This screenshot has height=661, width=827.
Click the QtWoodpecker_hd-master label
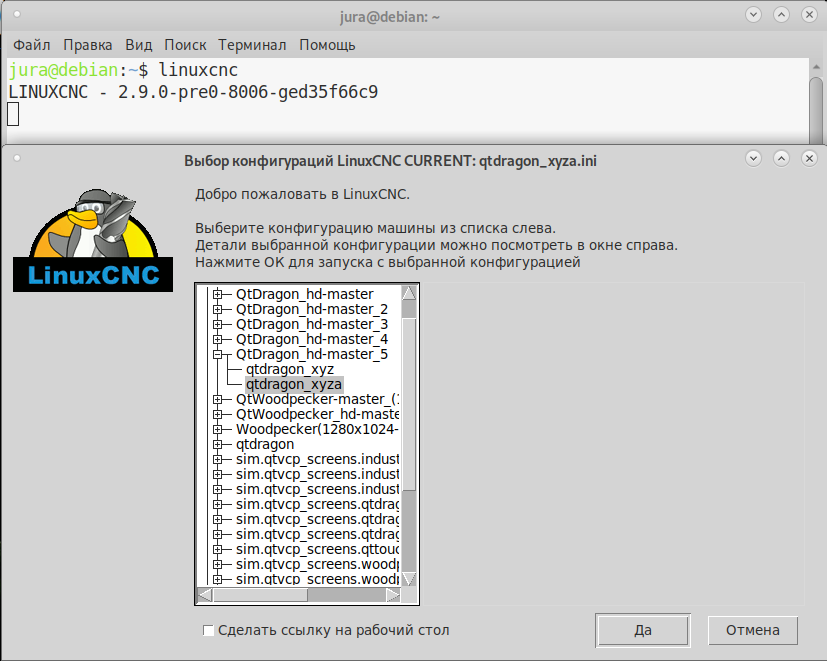[x=318, y=414]
